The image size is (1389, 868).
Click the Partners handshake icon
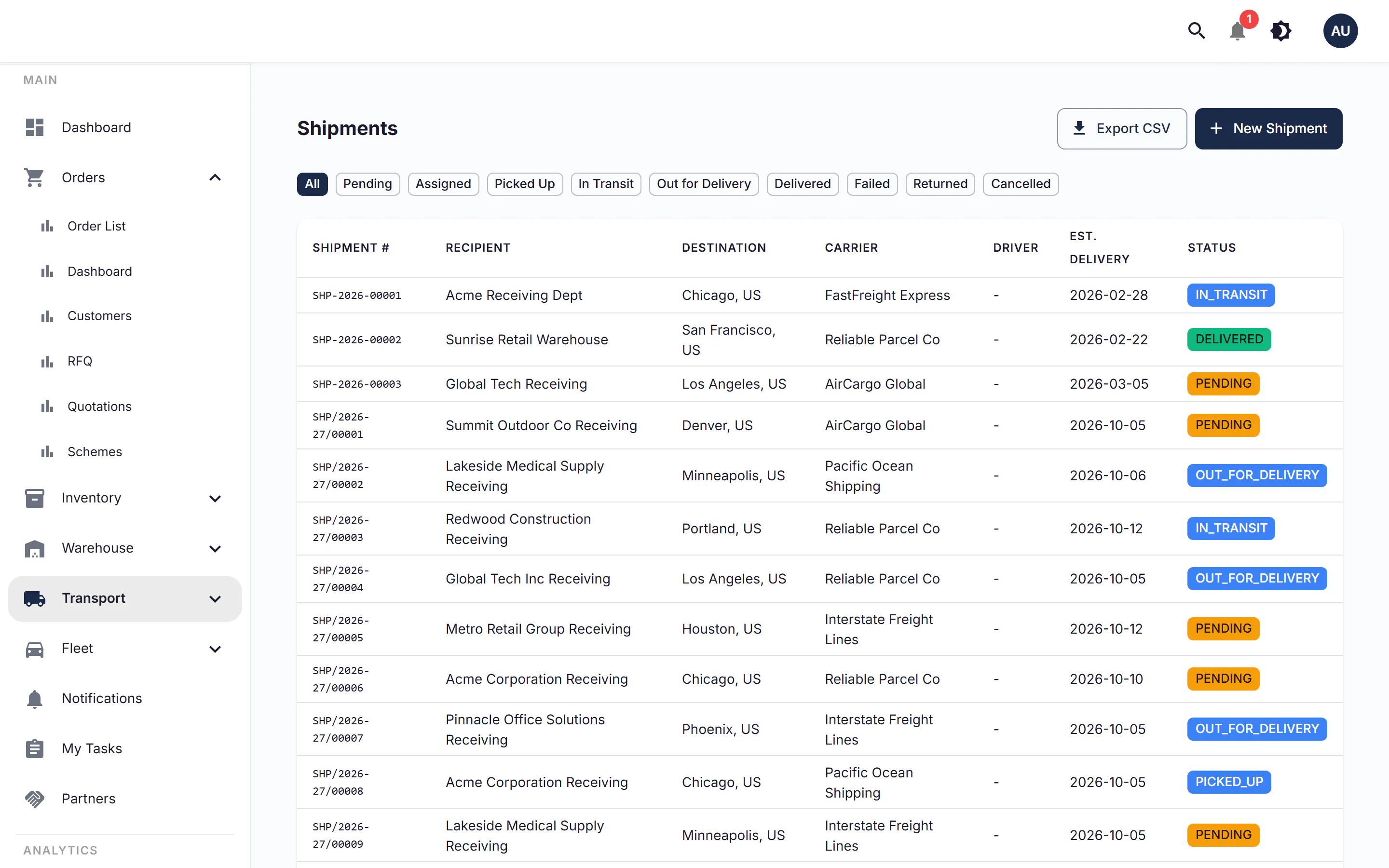pos(34,799)
